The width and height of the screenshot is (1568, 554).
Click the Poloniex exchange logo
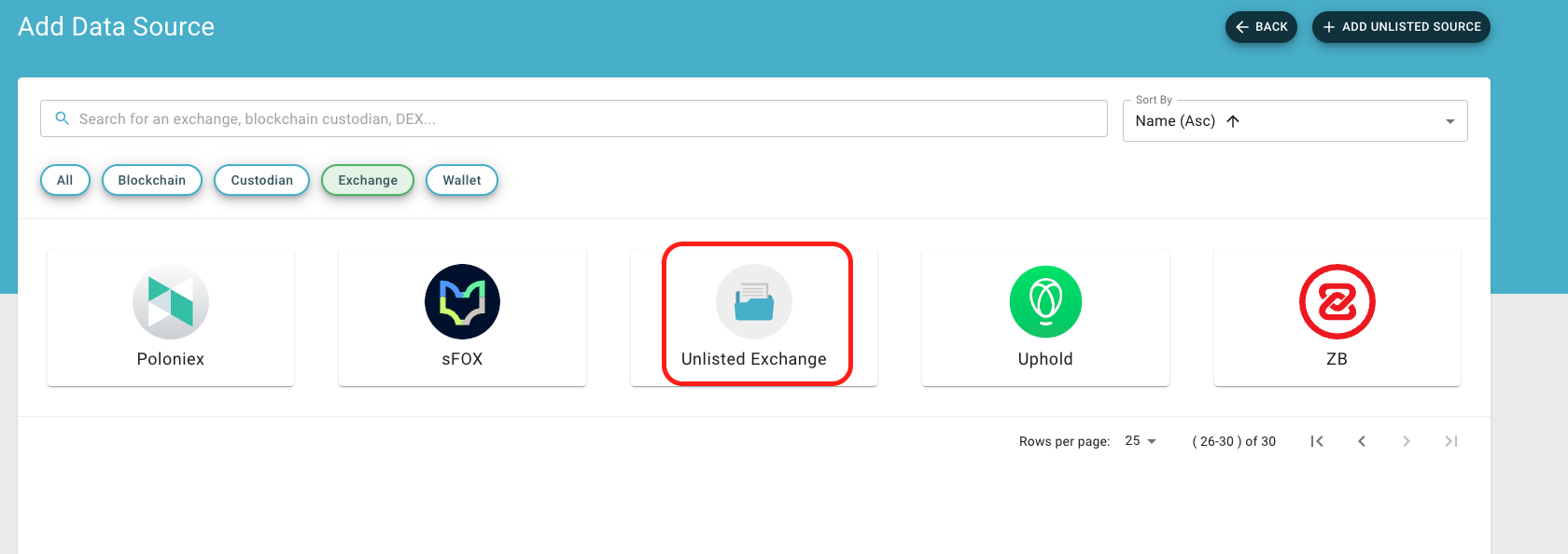(171, 302)
